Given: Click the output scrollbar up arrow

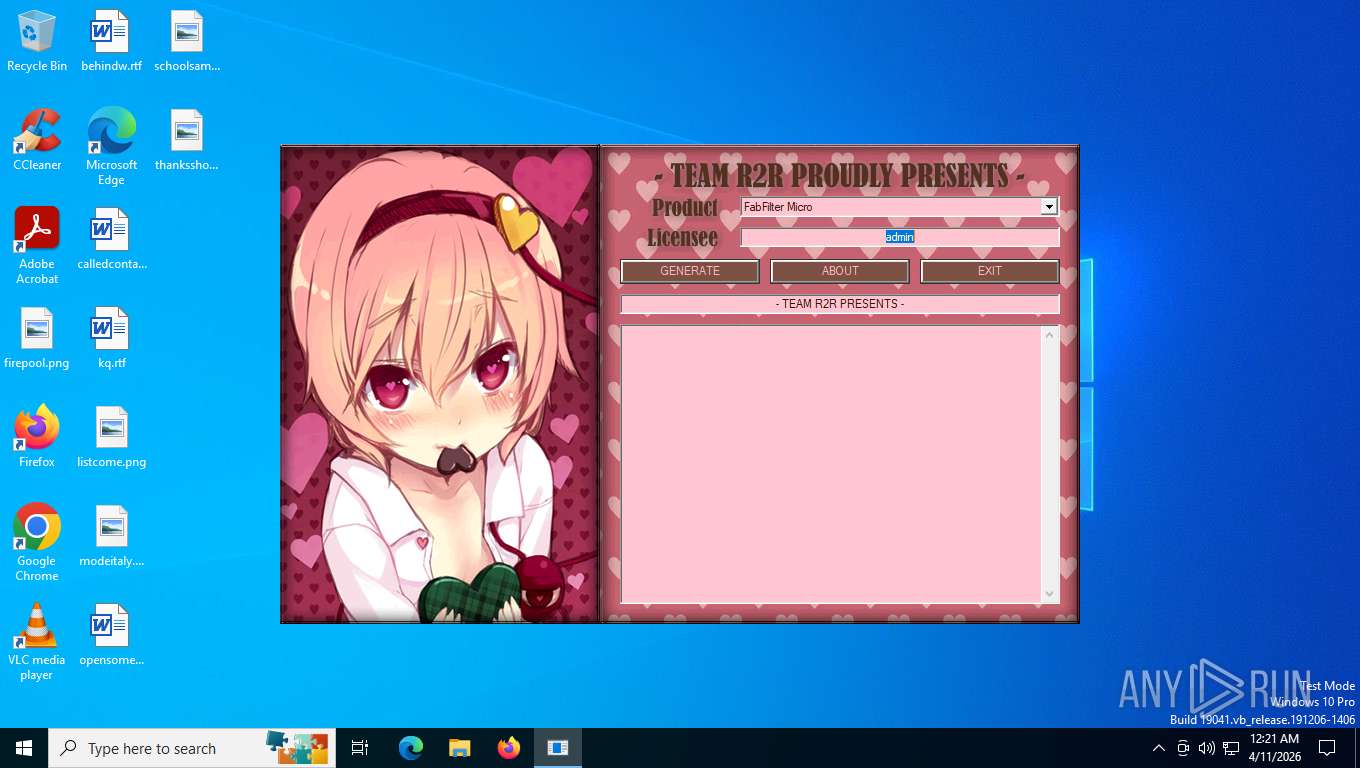Looking at the screenshot, I should [1049, 335].
